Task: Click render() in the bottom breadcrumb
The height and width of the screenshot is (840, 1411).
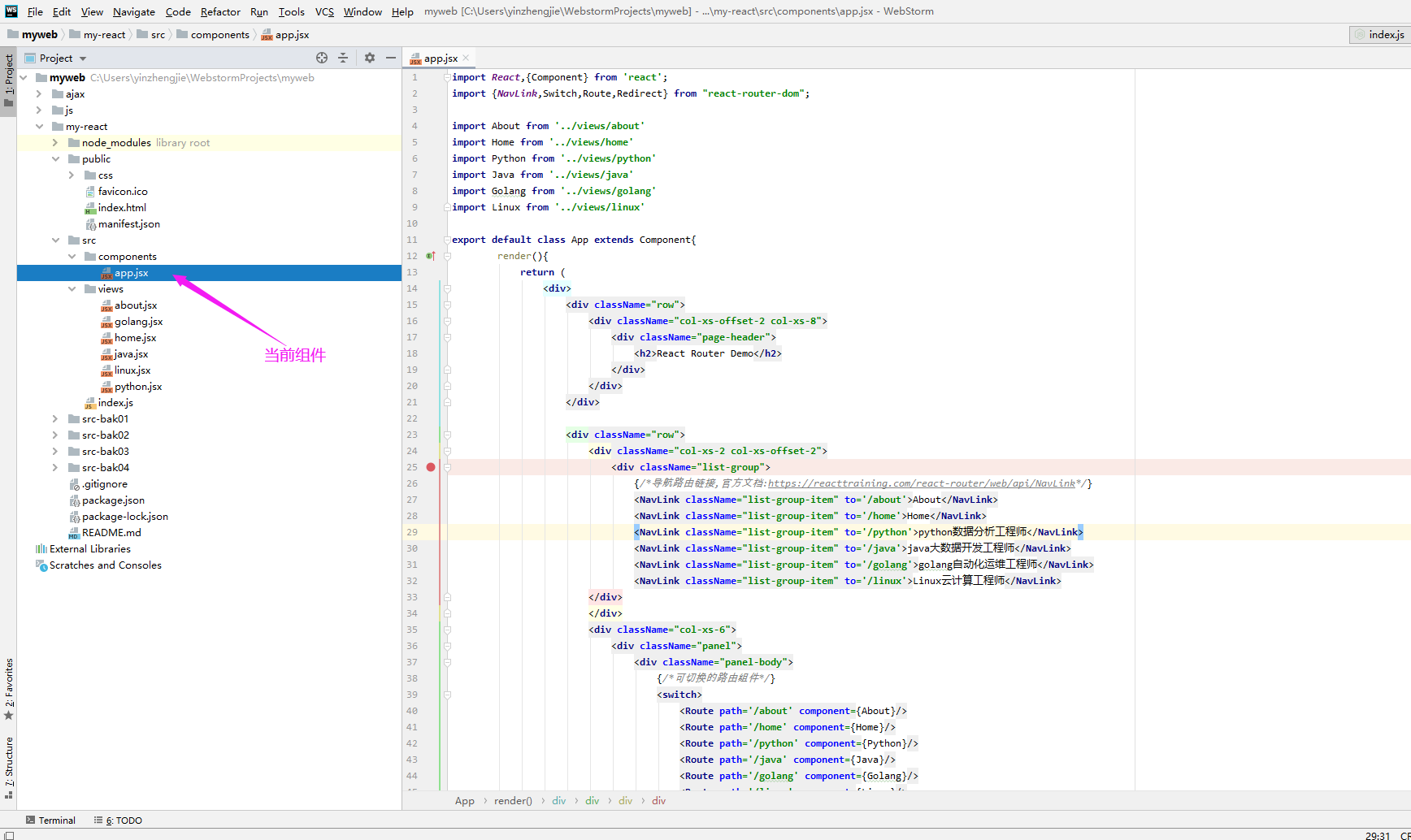Action: (513, 801)
